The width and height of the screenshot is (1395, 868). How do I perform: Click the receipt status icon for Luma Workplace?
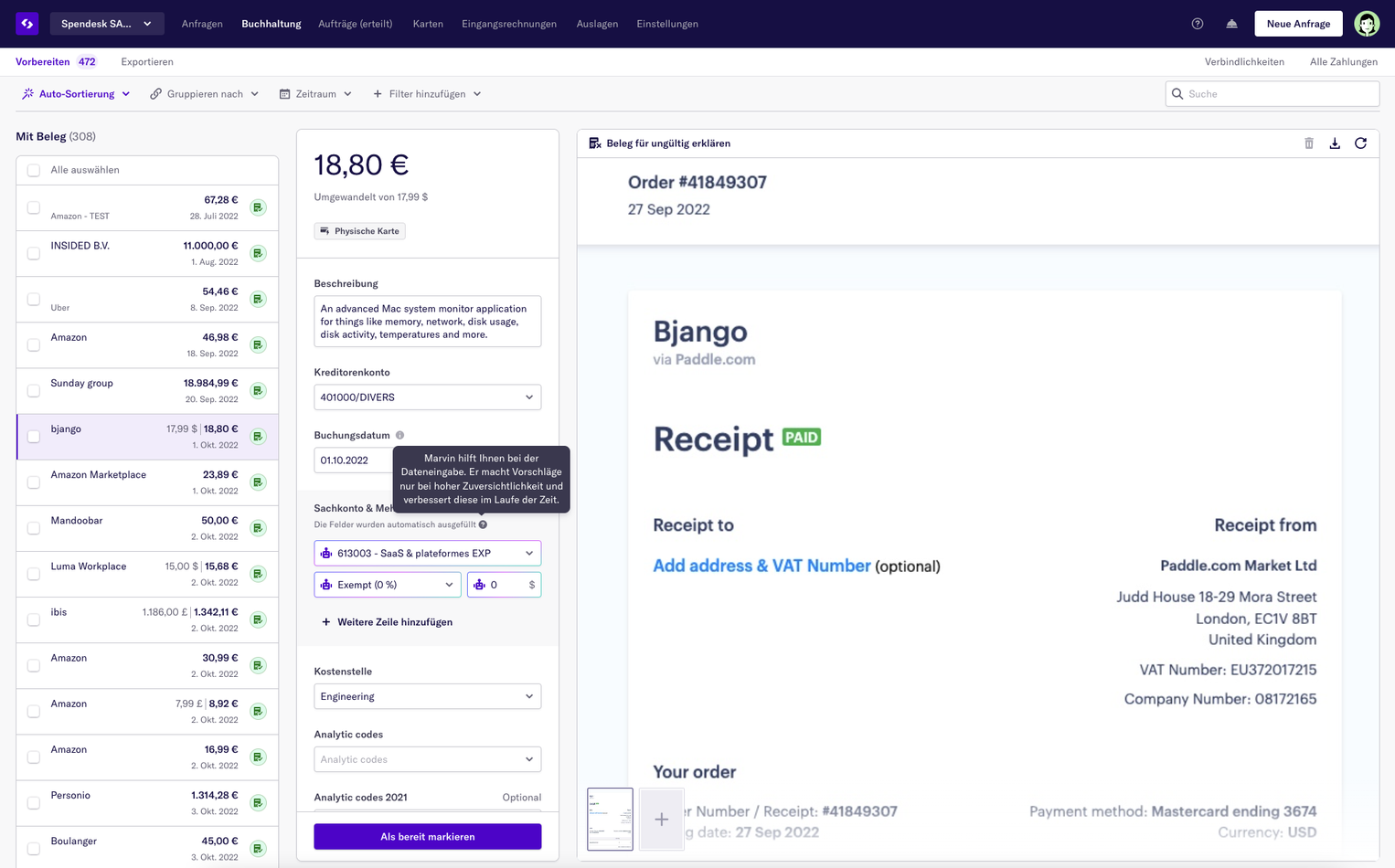pos(259,574)
